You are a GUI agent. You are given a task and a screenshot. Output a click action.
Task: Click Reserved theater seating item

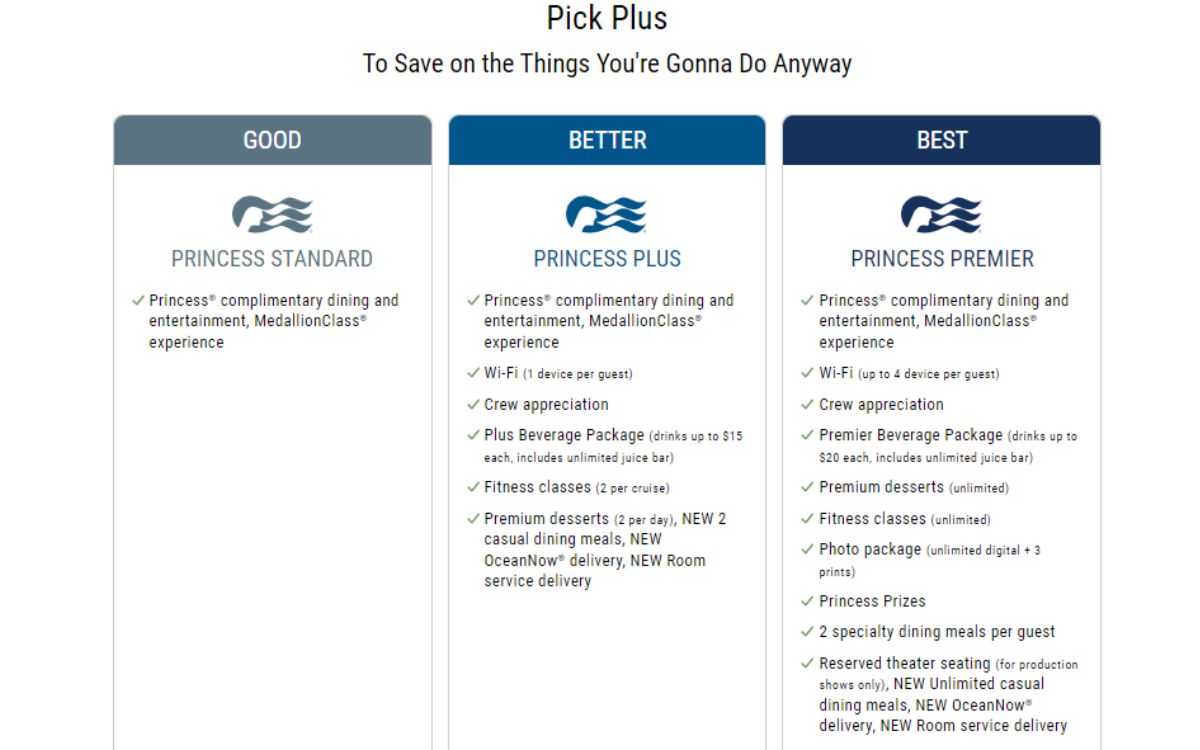(x=948, y=694)
